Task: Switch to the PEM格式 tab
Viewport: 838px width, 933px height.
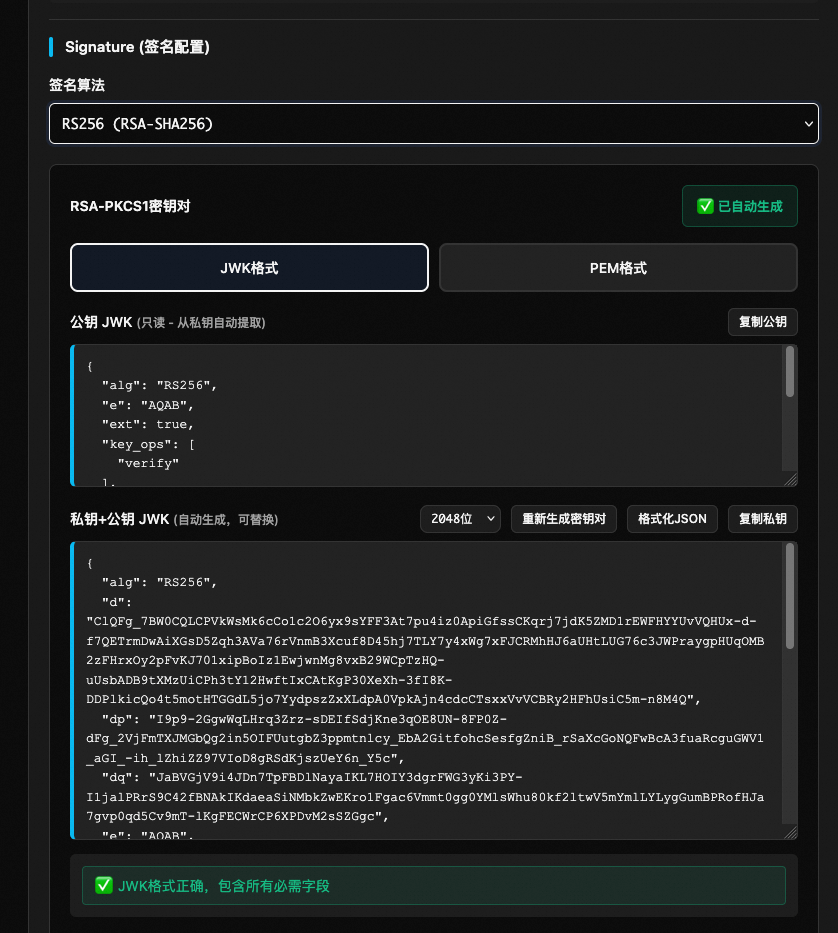Action: coord(618,268)
